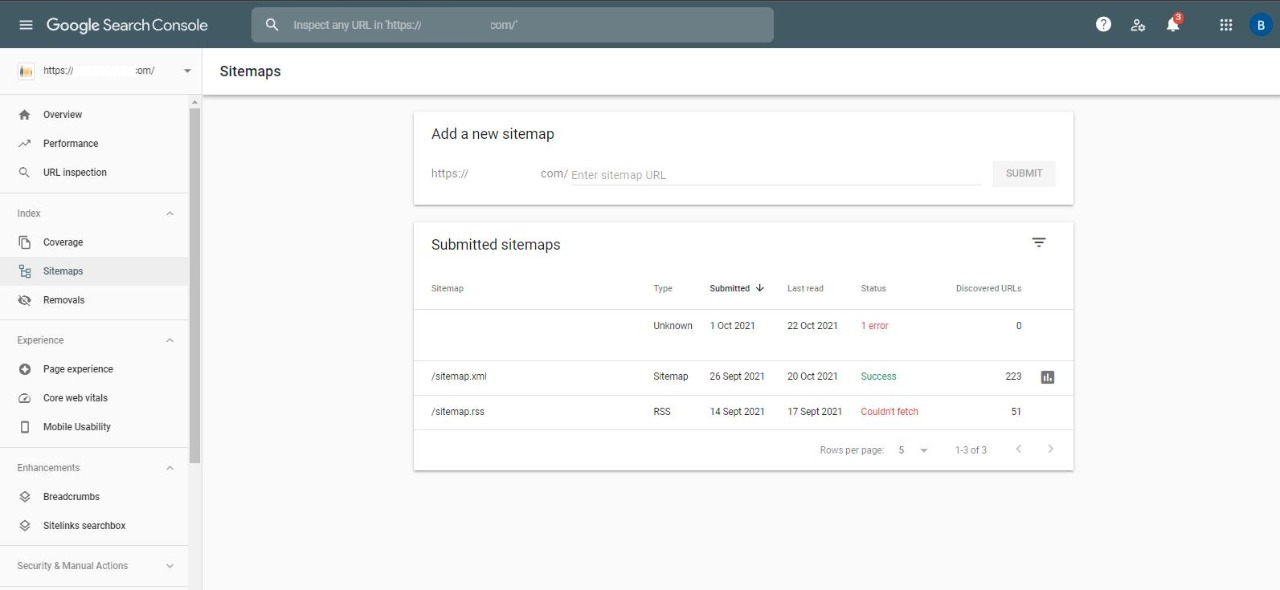Click the Page experience plus icon
Viewport: 1280px width, 590px height.
coord(25,369)
